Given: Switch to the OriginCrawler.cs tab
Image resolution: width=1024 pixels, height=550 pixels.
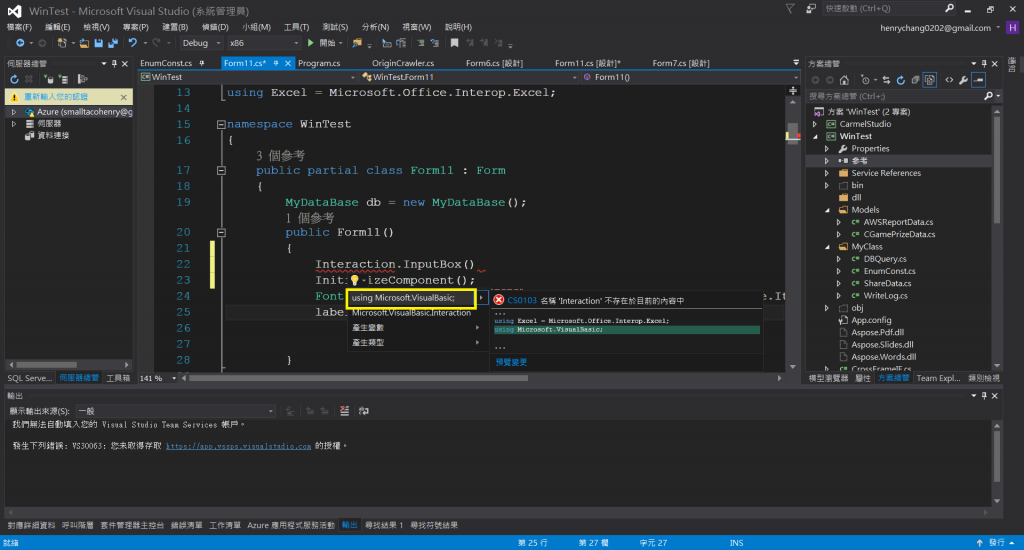Looking at the screenshot, I should pos(403,63).
